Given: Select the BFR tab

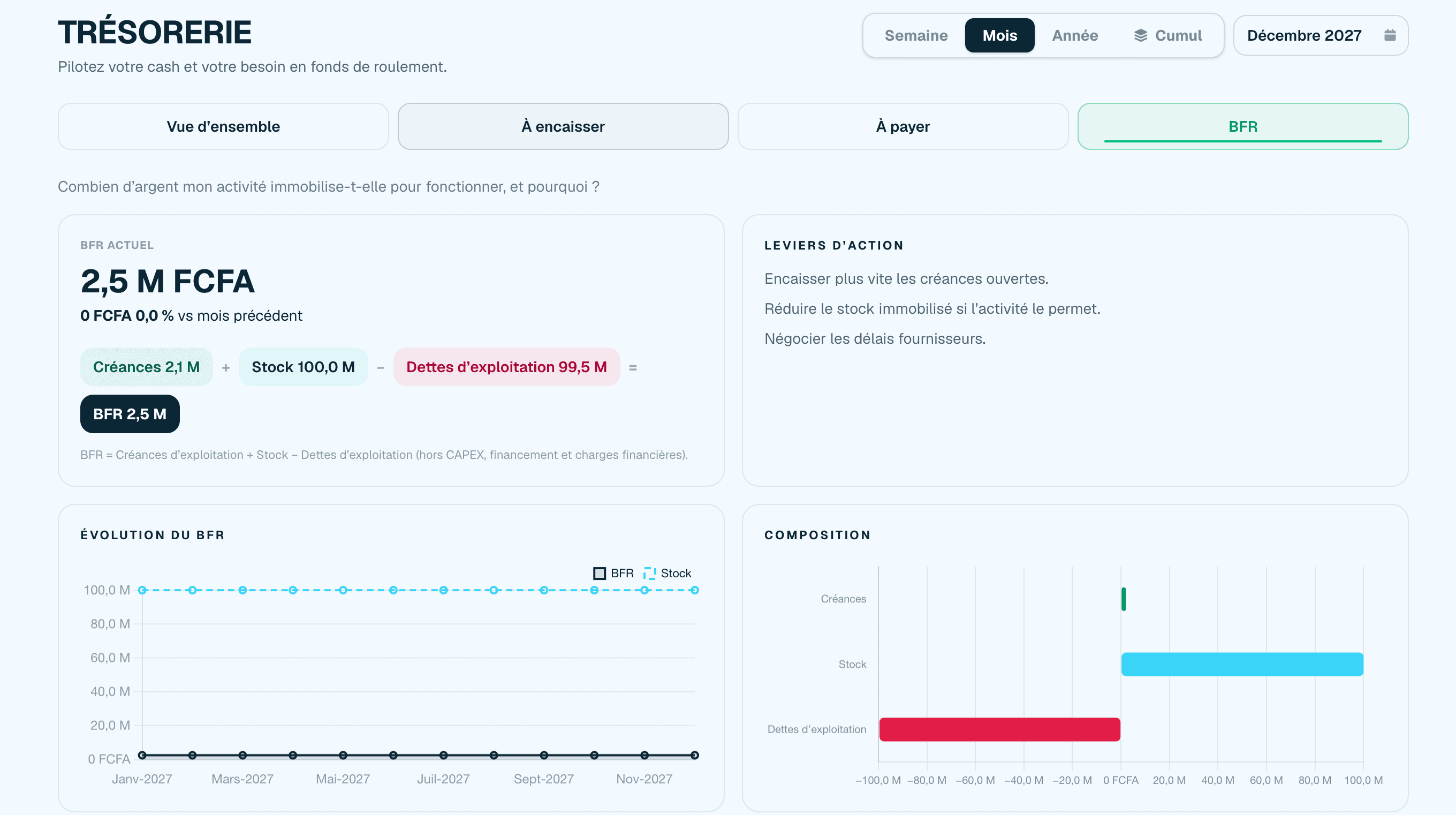Looking at the screenshot, I should (1243, 127).
